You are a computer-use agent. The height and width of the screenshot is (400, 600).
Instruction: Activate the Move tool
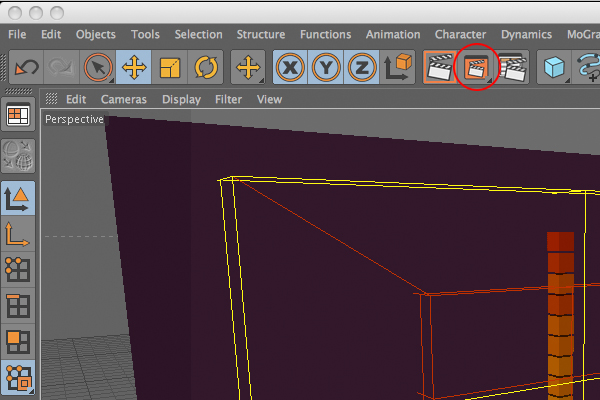pyautogui.click(x=134, y=67)
